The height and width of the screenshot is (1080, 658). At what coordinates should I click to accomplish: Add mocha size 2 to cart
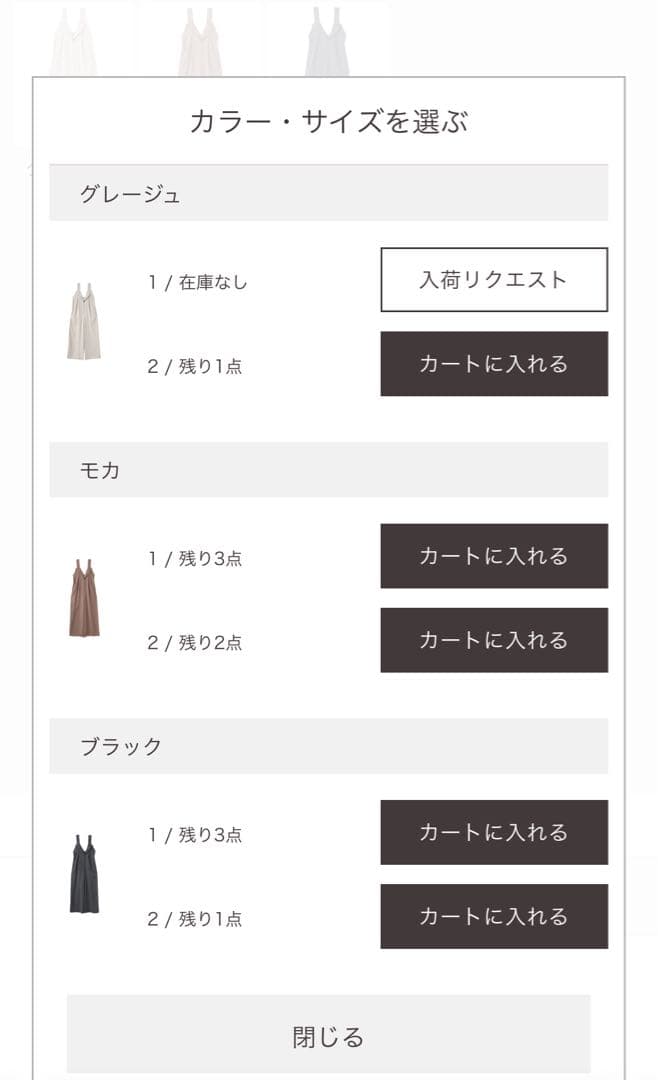(493, 639)
